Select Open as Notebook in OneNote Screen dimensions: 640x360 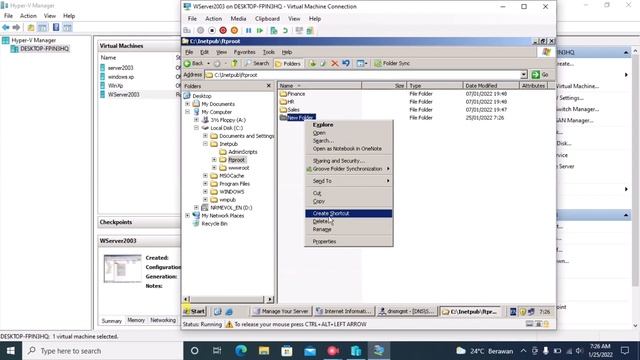[x=349, y=149]
